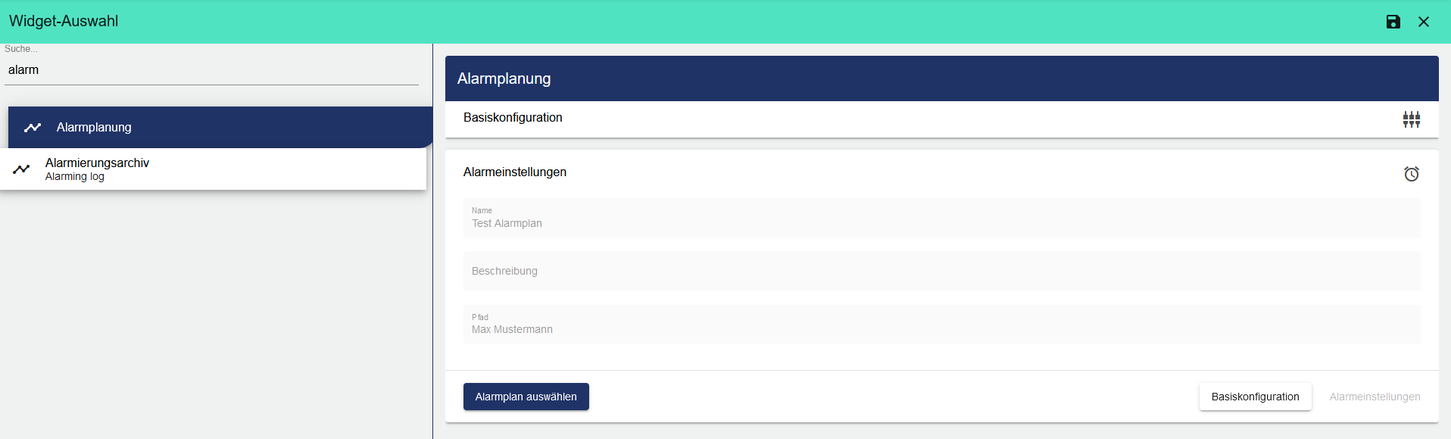The height and width of the screenshot is (439, 1451).
Task: Select the Alarmplanung widget entry label
Action: [94, 128]
